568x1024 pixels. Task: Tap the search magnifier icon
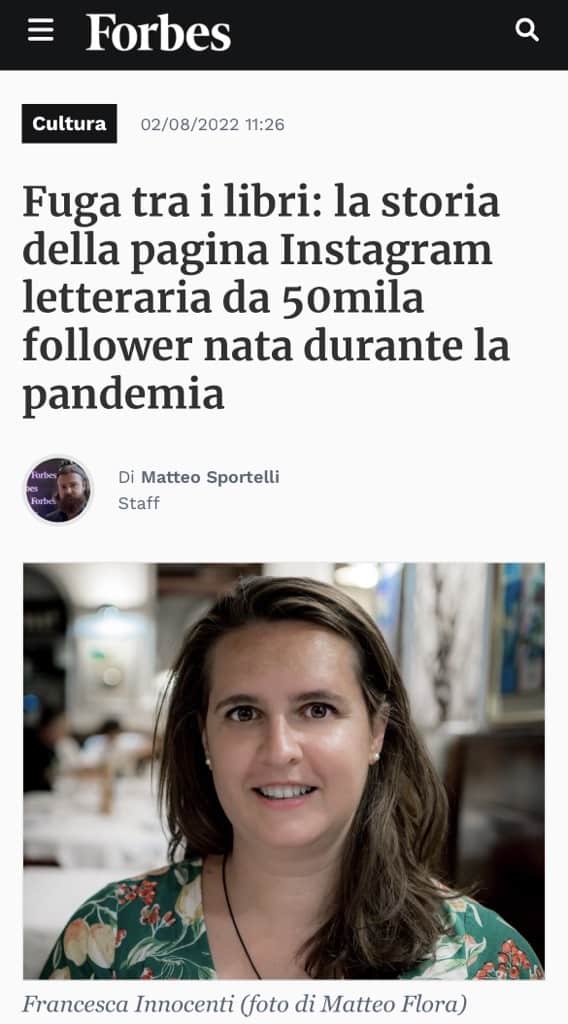[527, 30]
